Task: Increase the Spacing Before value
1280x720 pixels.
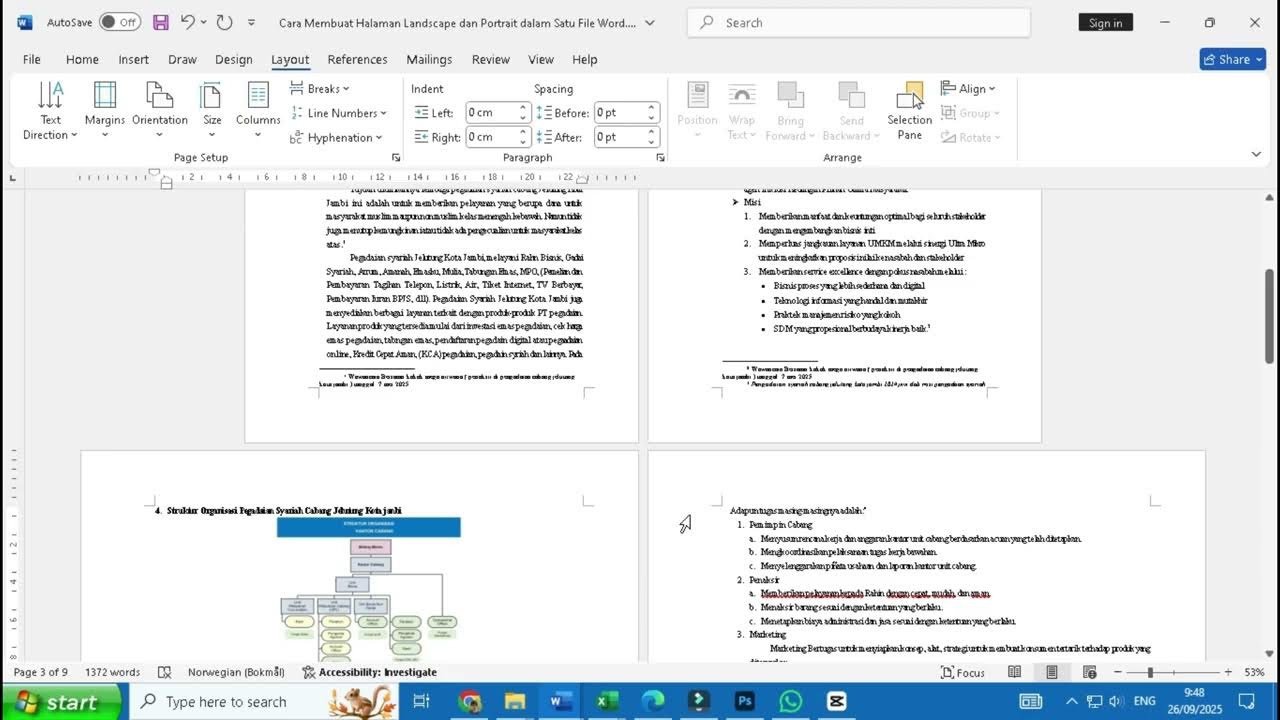Action: click(652, 108)
